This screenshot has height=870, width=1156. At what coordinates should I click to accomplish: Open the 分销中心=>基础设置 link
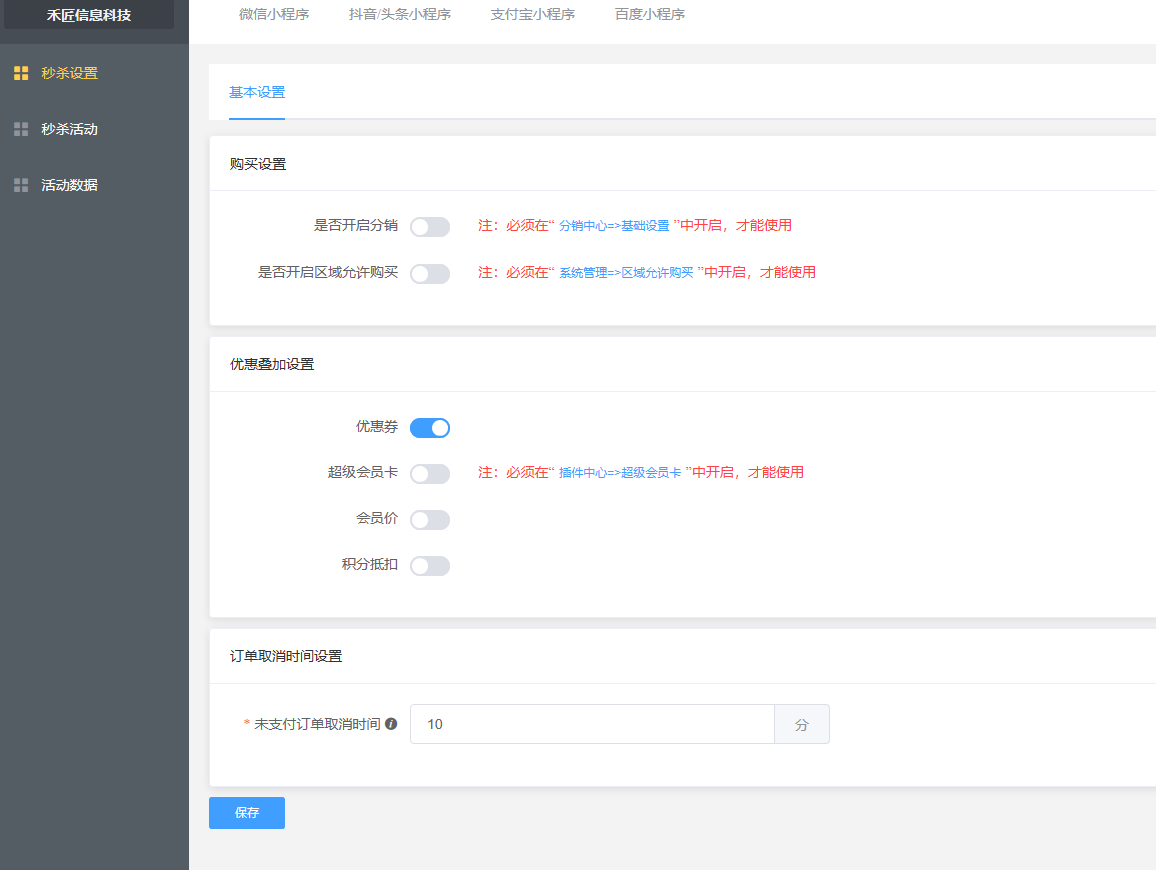tap(614, 226)
